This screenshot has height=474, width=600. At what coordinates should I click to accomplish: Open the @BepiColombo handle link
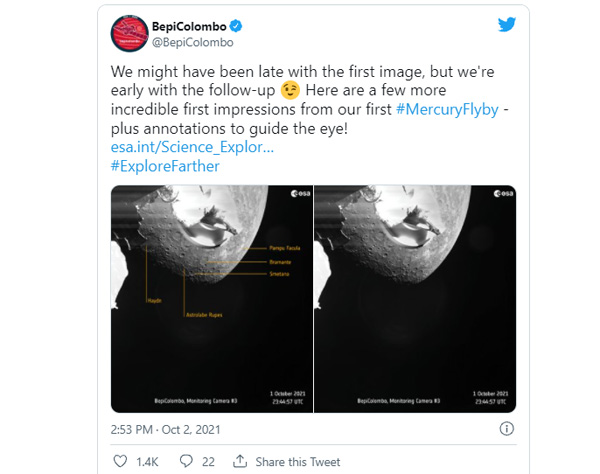pos(195,44)
